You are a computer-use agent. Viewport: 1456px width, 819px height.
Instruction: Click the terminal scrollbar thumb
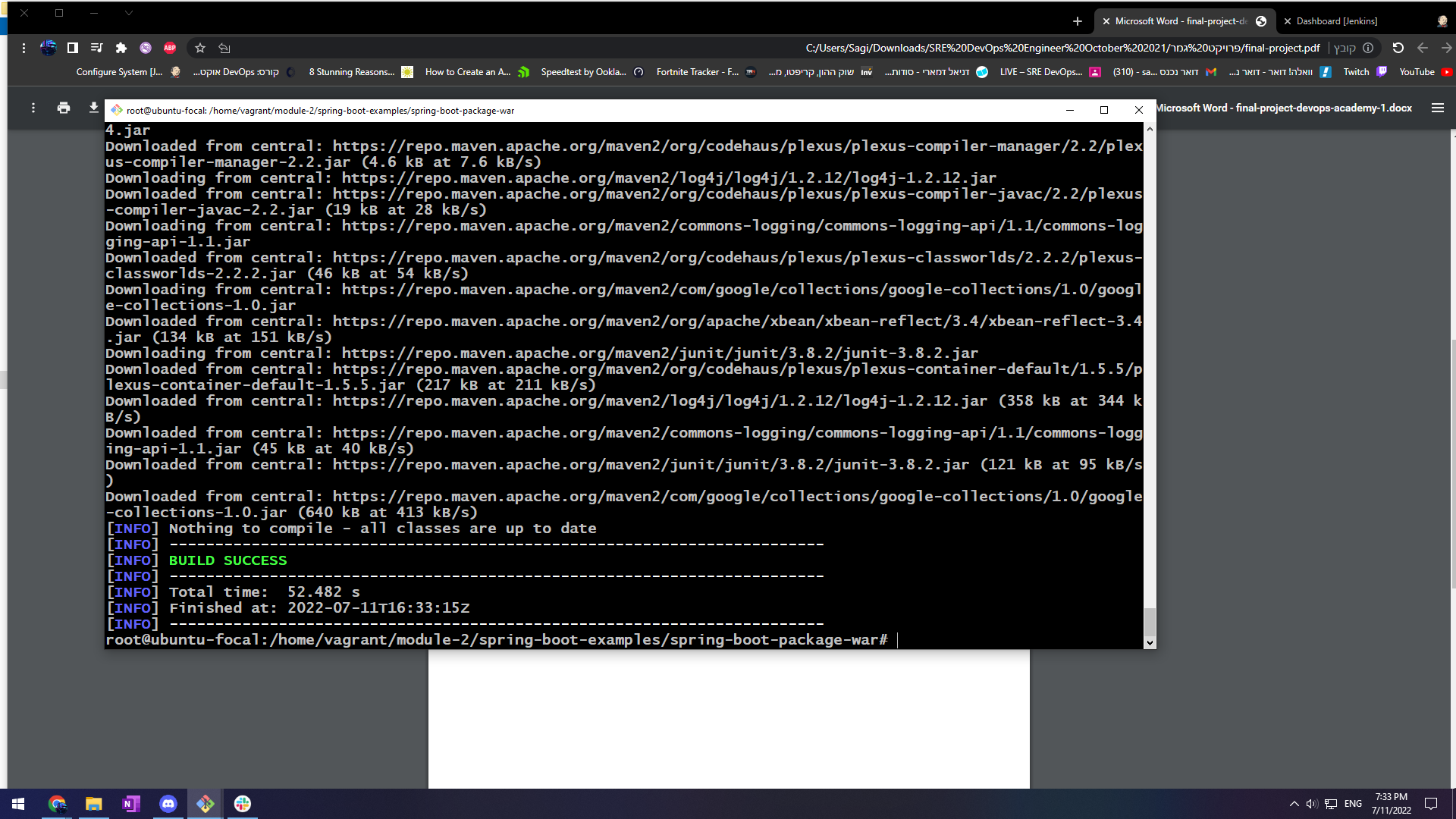pyautogui.click(x=1150, y=623)
